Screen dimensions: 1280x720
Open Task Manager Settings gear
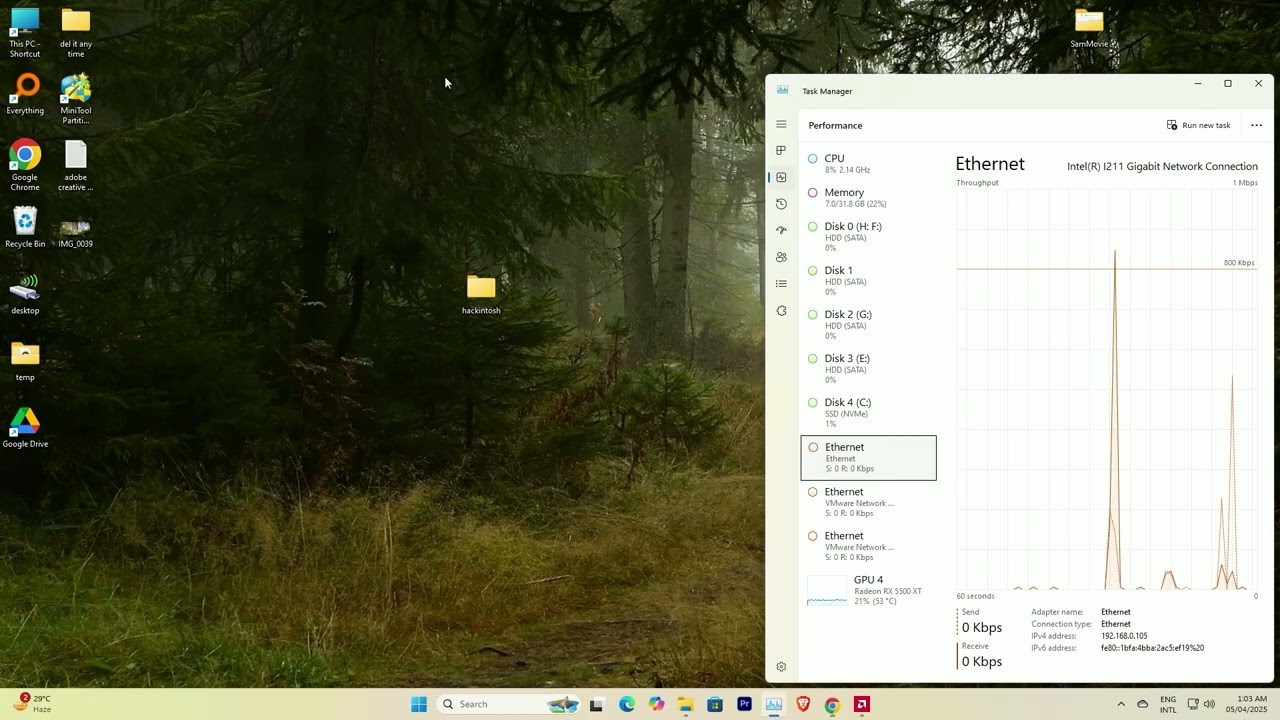(781, 667)
